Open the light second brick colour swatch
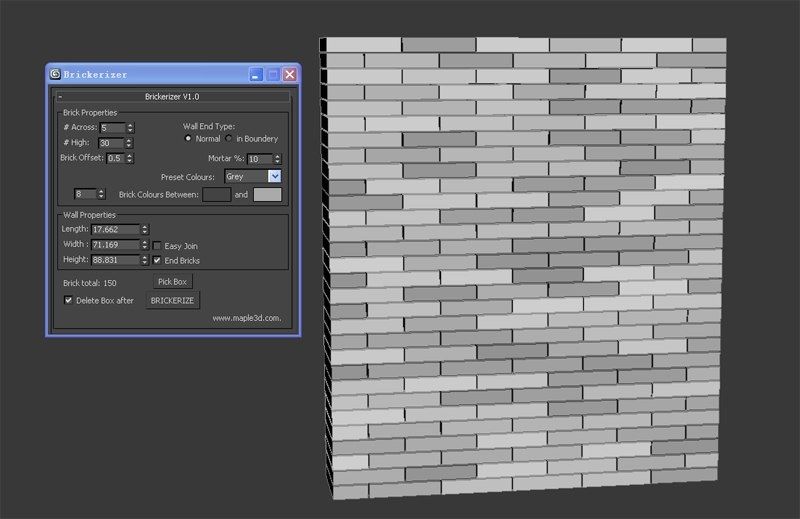Screen dimensions: 800x519 tap(267, 194)
